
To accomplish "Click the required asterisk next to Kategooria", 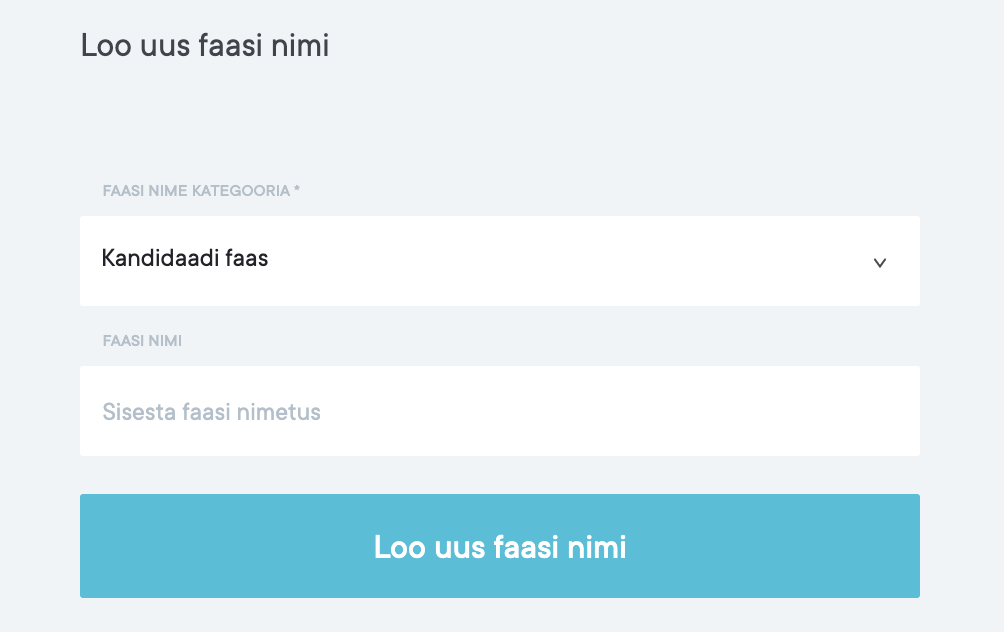I will [x=297, y=190].
